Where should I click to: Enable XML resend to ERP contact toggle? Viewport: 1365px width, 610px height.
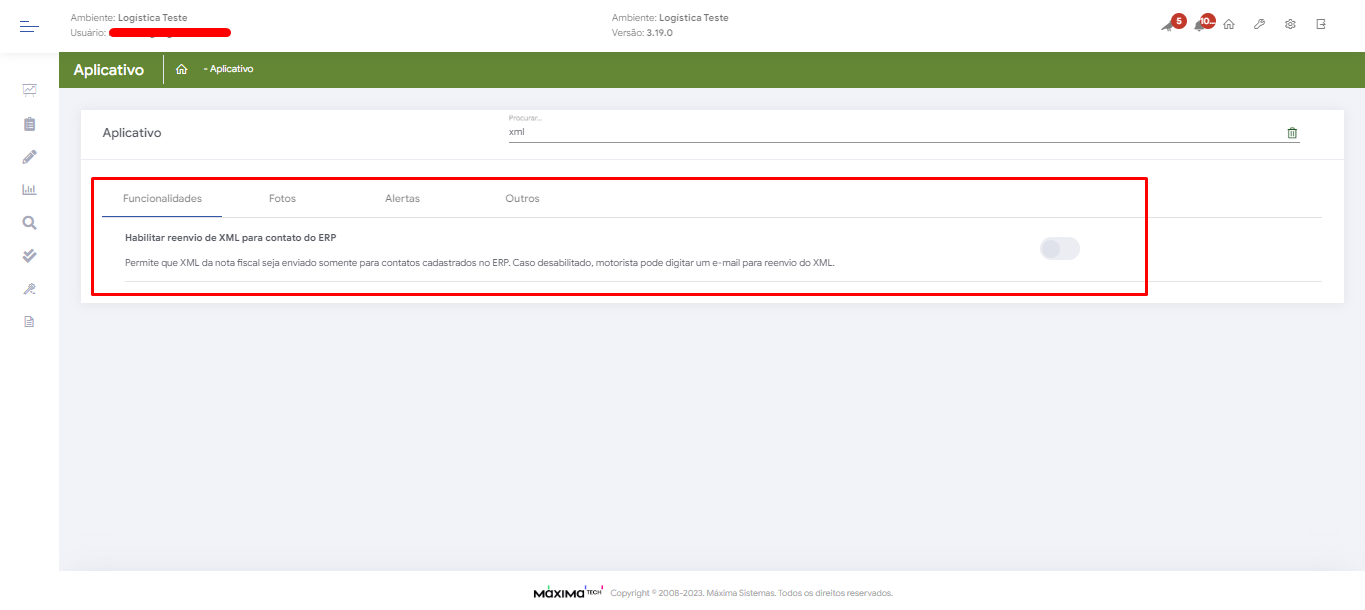pos(1060,249)
